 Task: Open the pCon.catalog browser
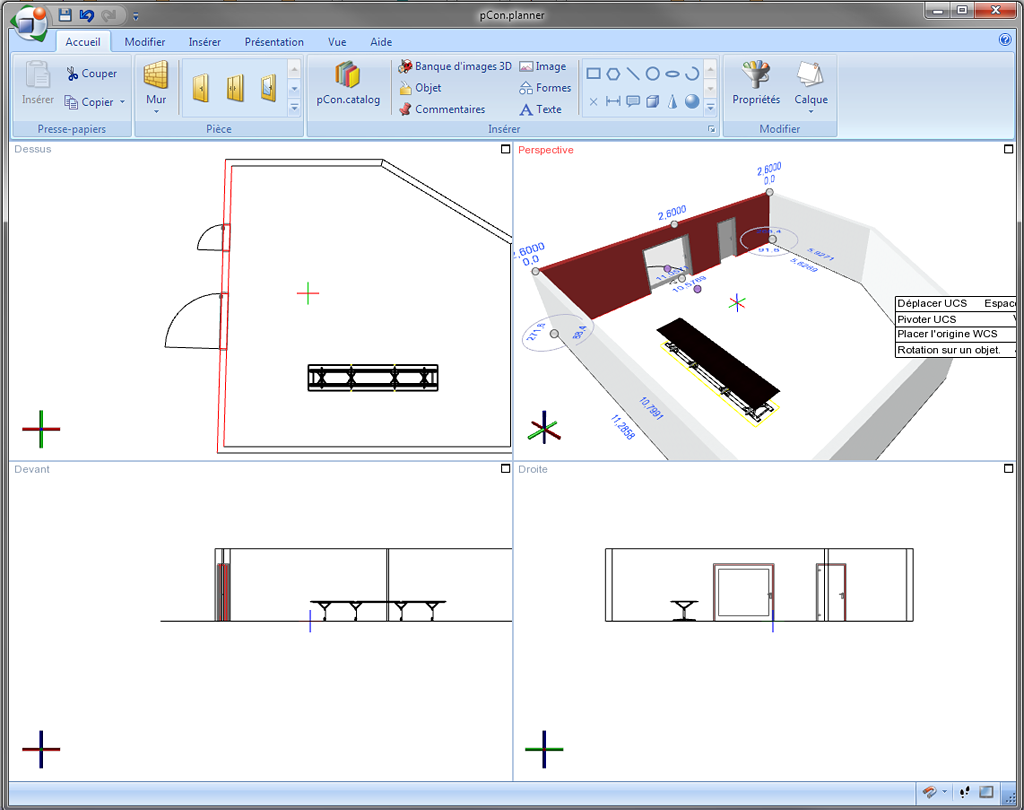[x=347, y=82]
